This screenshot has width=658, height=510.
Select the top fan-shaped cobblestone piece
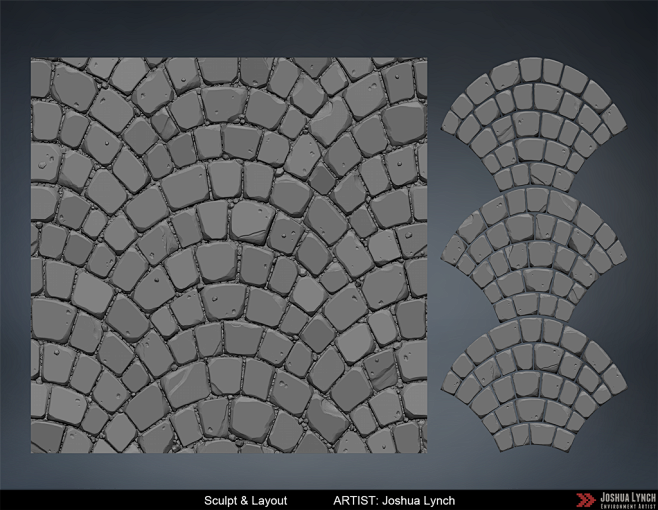coord(534,124)
